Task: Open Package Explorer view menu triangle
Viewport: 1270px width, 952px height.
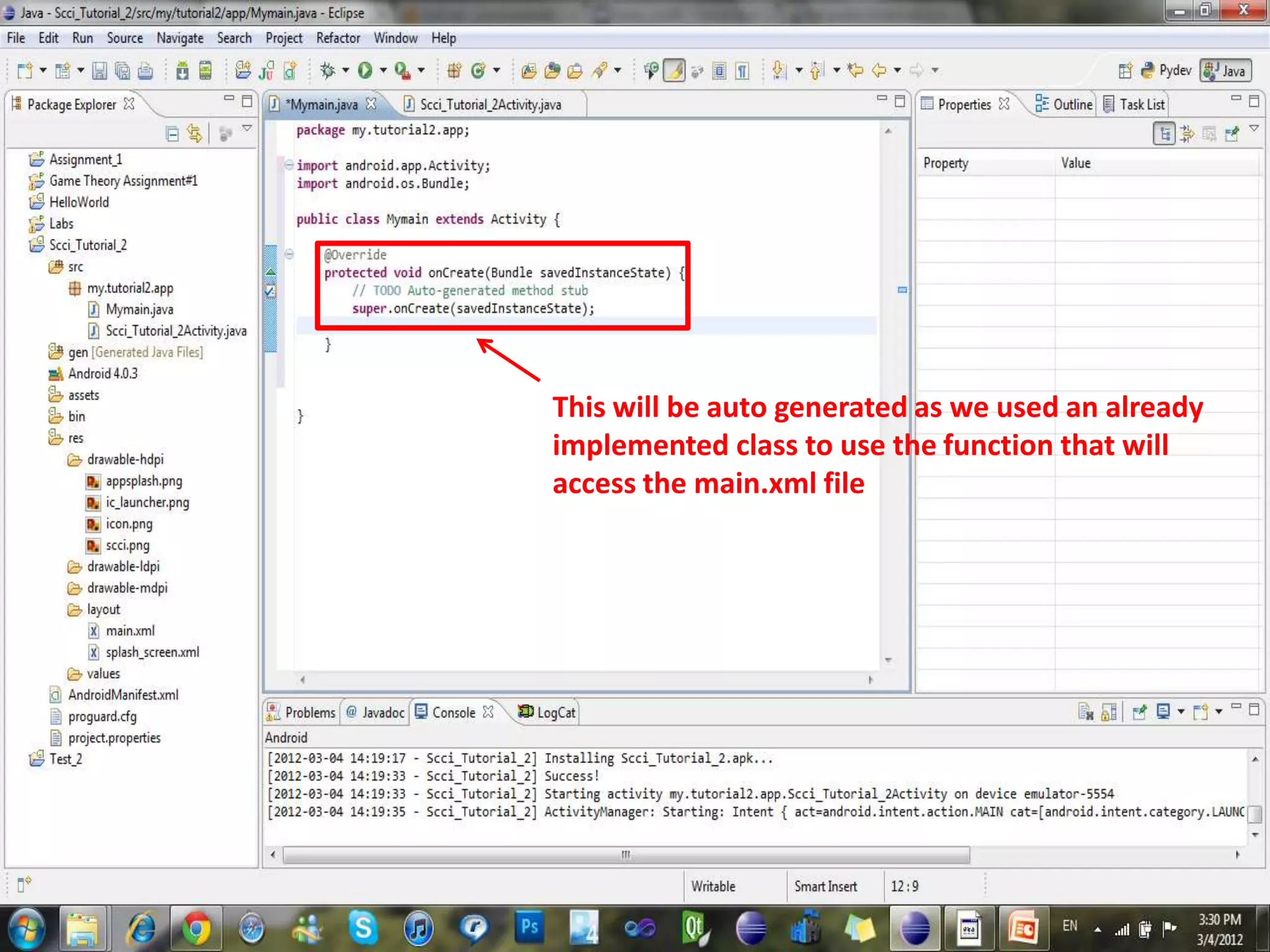Action: coord(247,128)
